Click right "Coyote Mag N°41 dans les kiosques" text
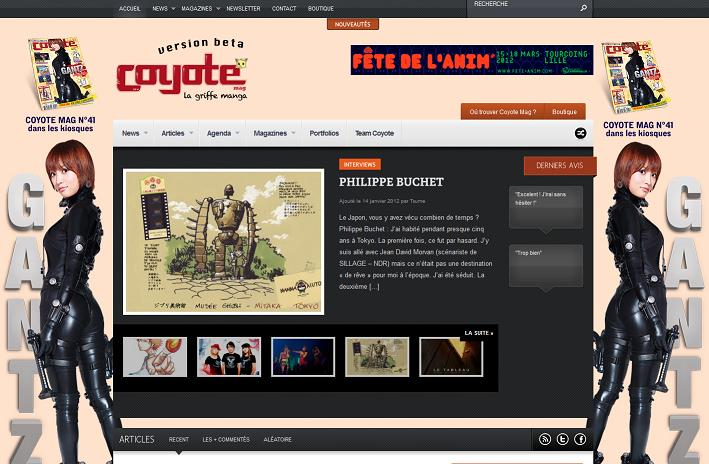 coord(638,129)
